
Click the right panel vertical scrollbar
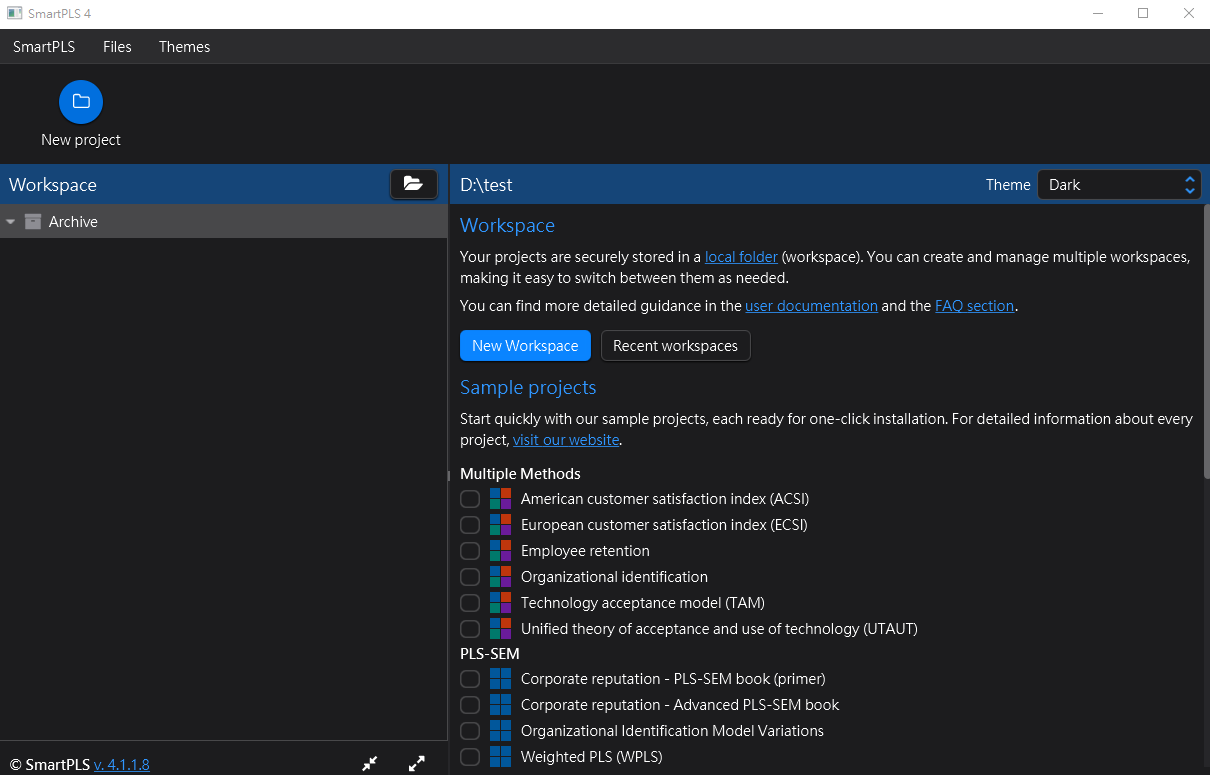click(1205, 340)
